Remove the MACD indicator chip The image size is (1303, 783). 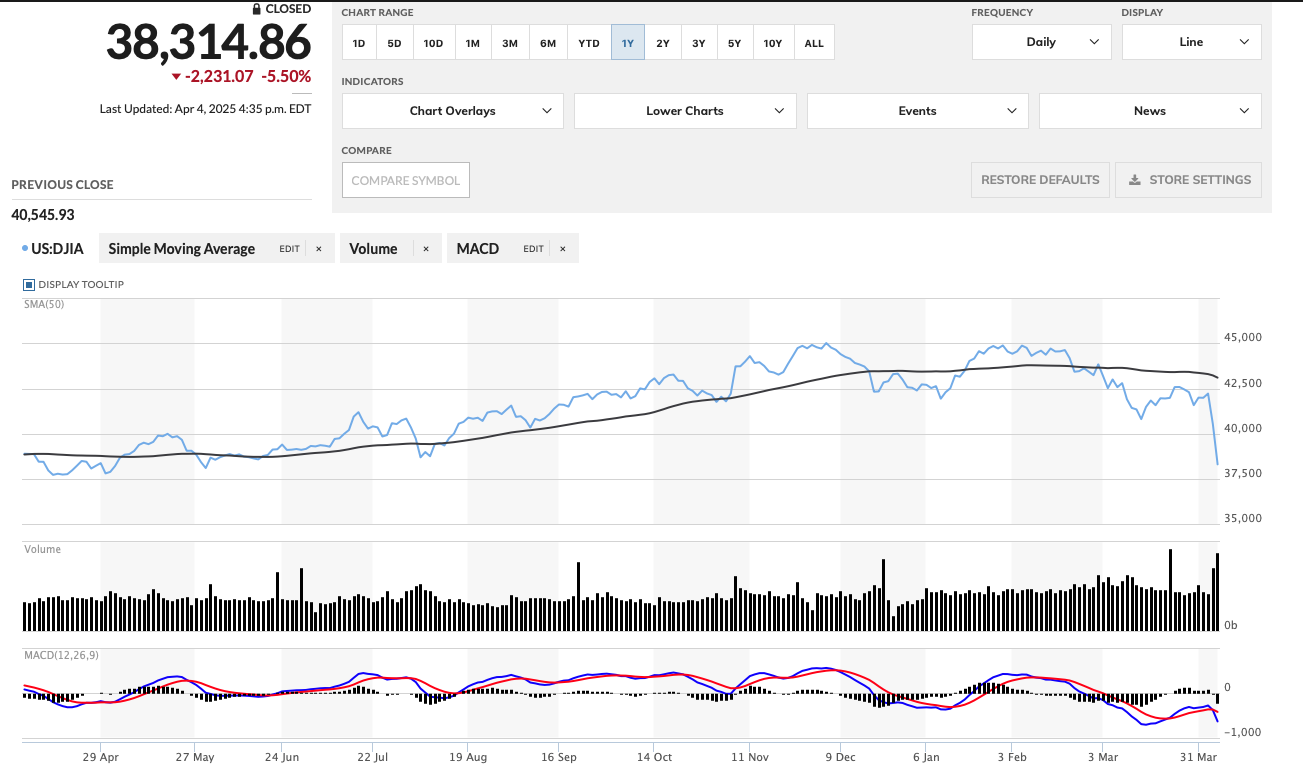[x=563, y=249]
